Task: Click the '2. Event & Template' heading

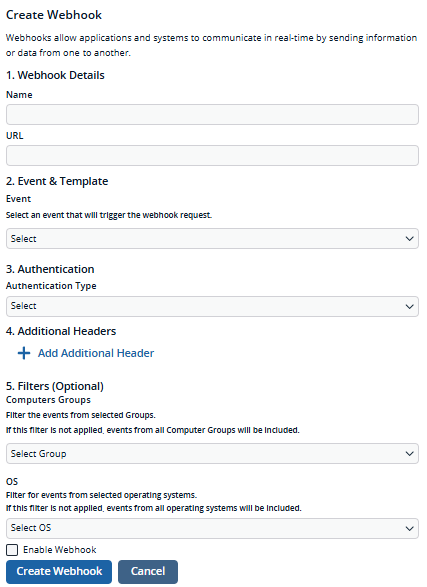Action: [57, 181]
